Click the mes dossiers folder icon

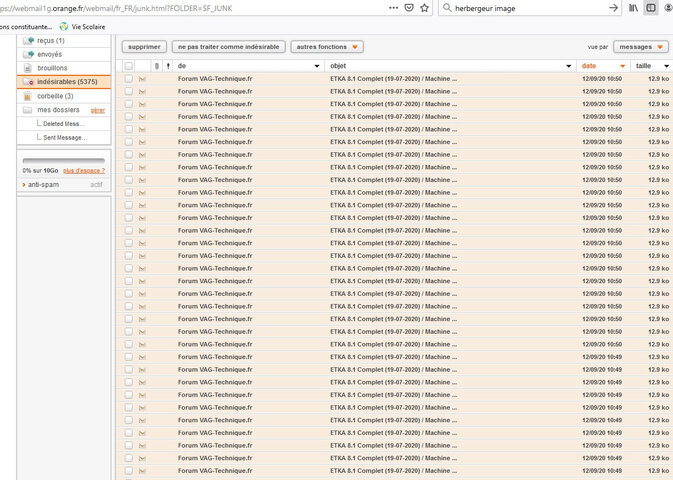[27, 110]
